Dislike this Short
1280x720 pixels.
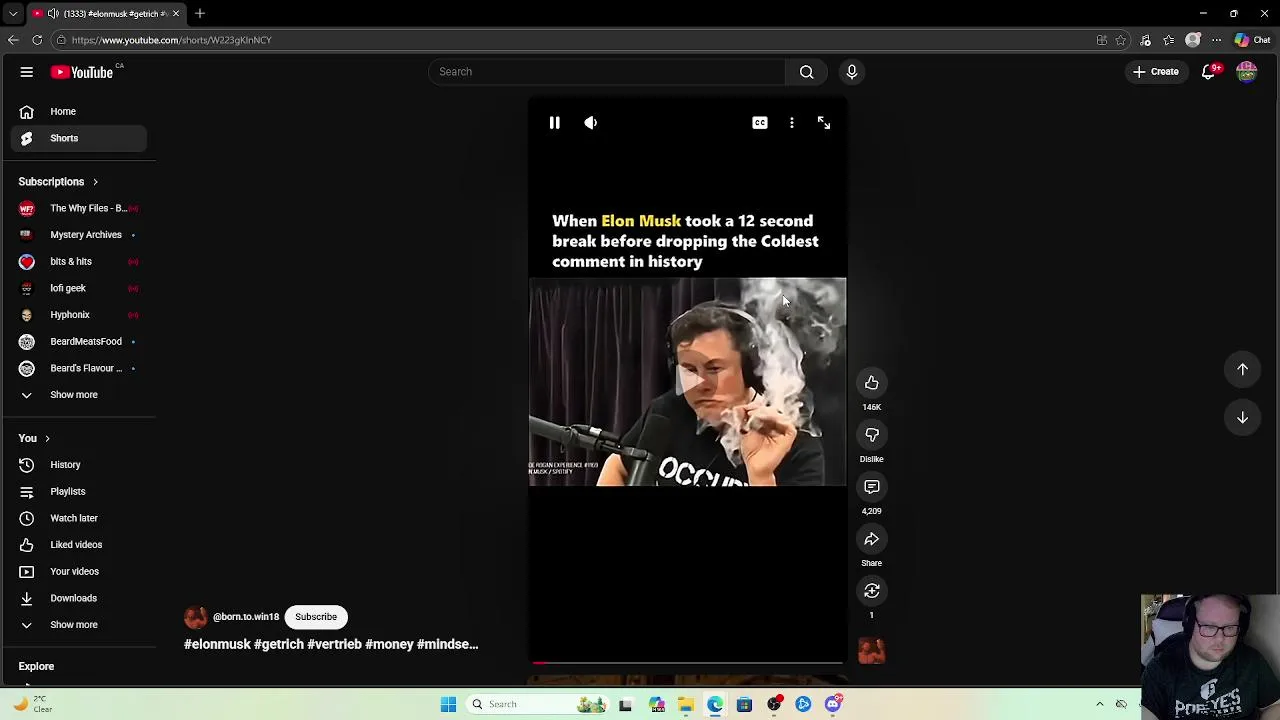click(x=872, y=435)
